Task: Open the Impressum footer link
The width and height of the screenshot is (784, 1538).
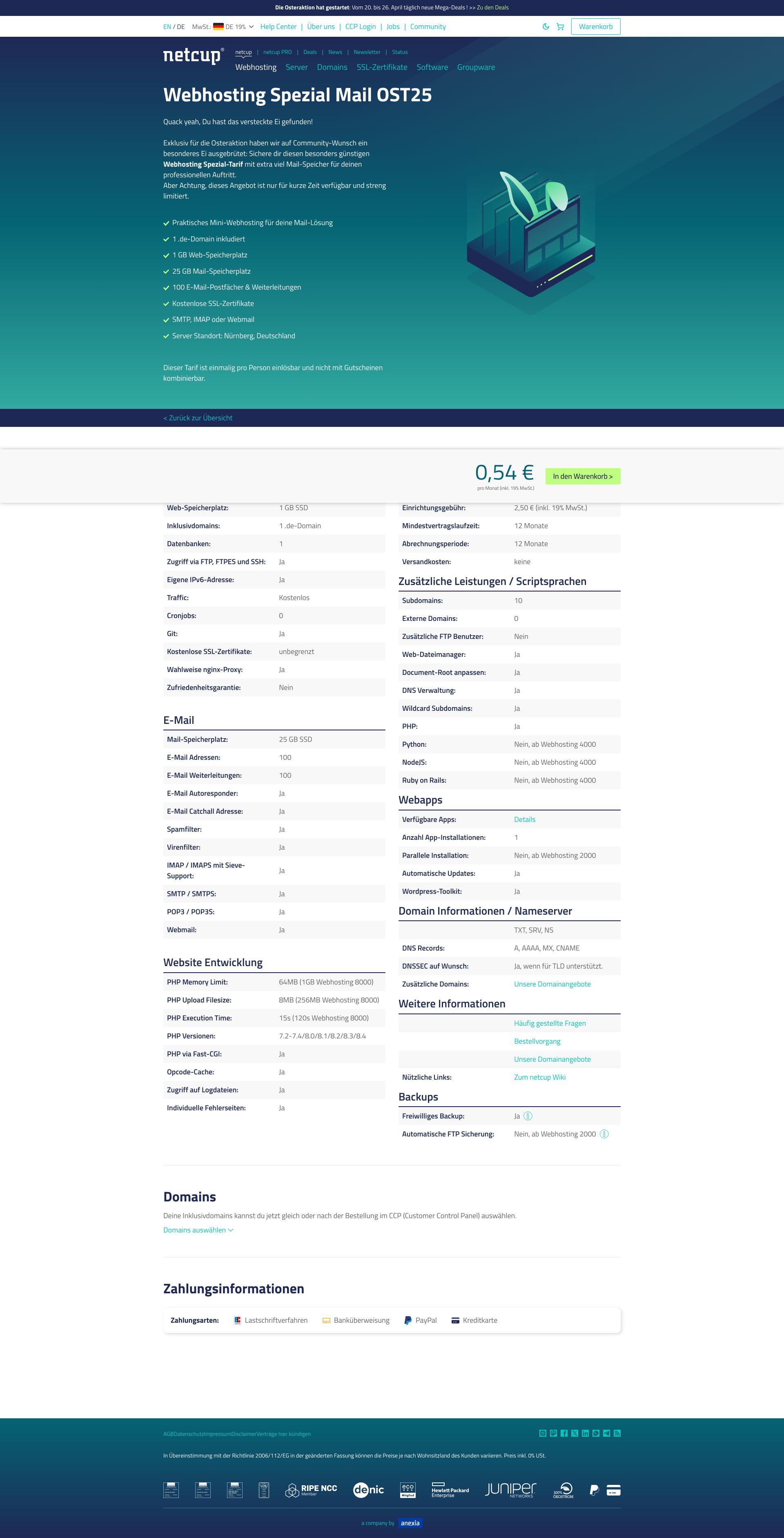Action: (217, 1434)
